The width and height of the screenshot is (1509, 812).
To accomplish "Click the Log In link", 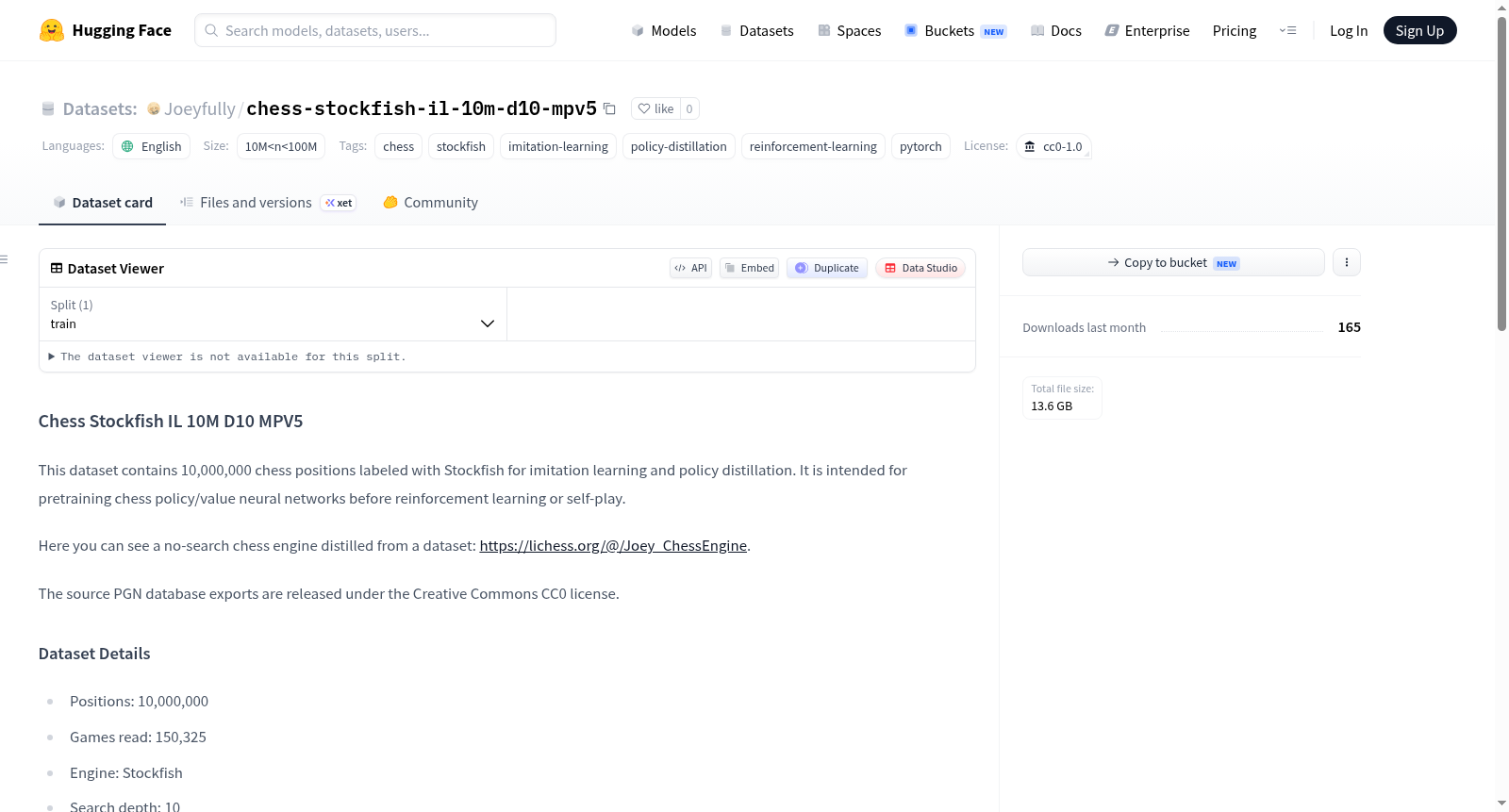I will [x=1349, y=30].
